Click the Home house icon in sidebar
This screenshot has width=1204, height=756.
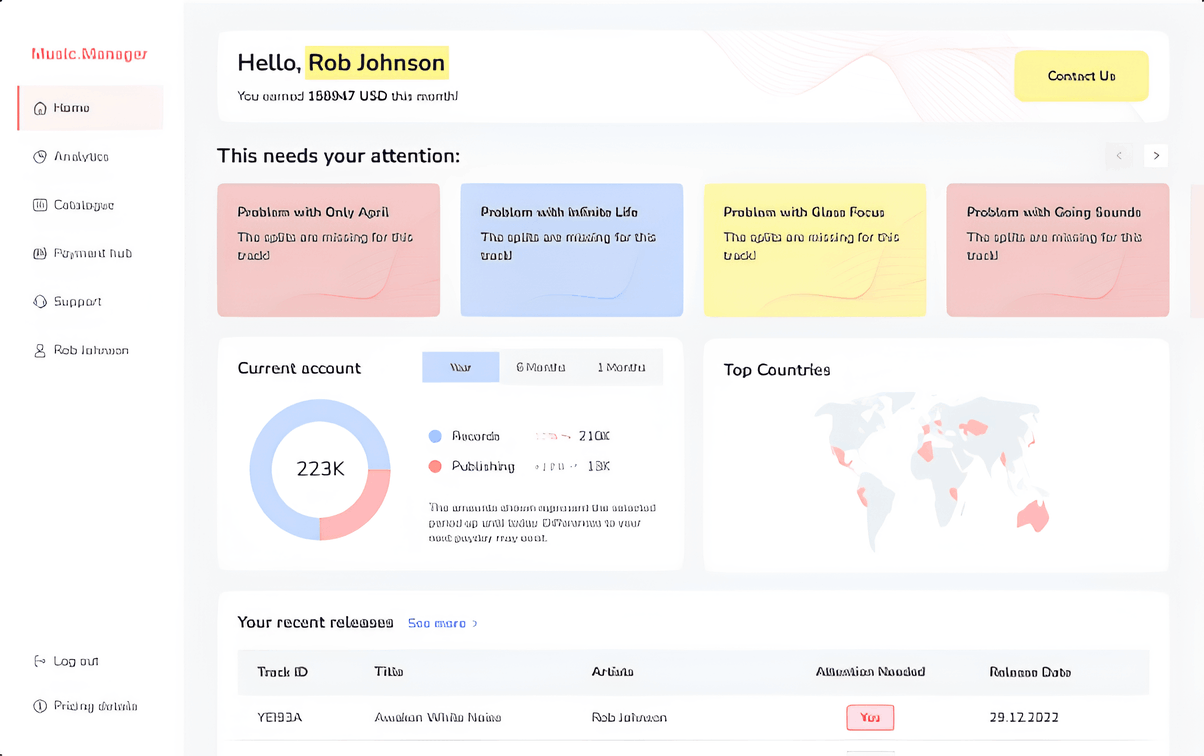tap(40, 108)
